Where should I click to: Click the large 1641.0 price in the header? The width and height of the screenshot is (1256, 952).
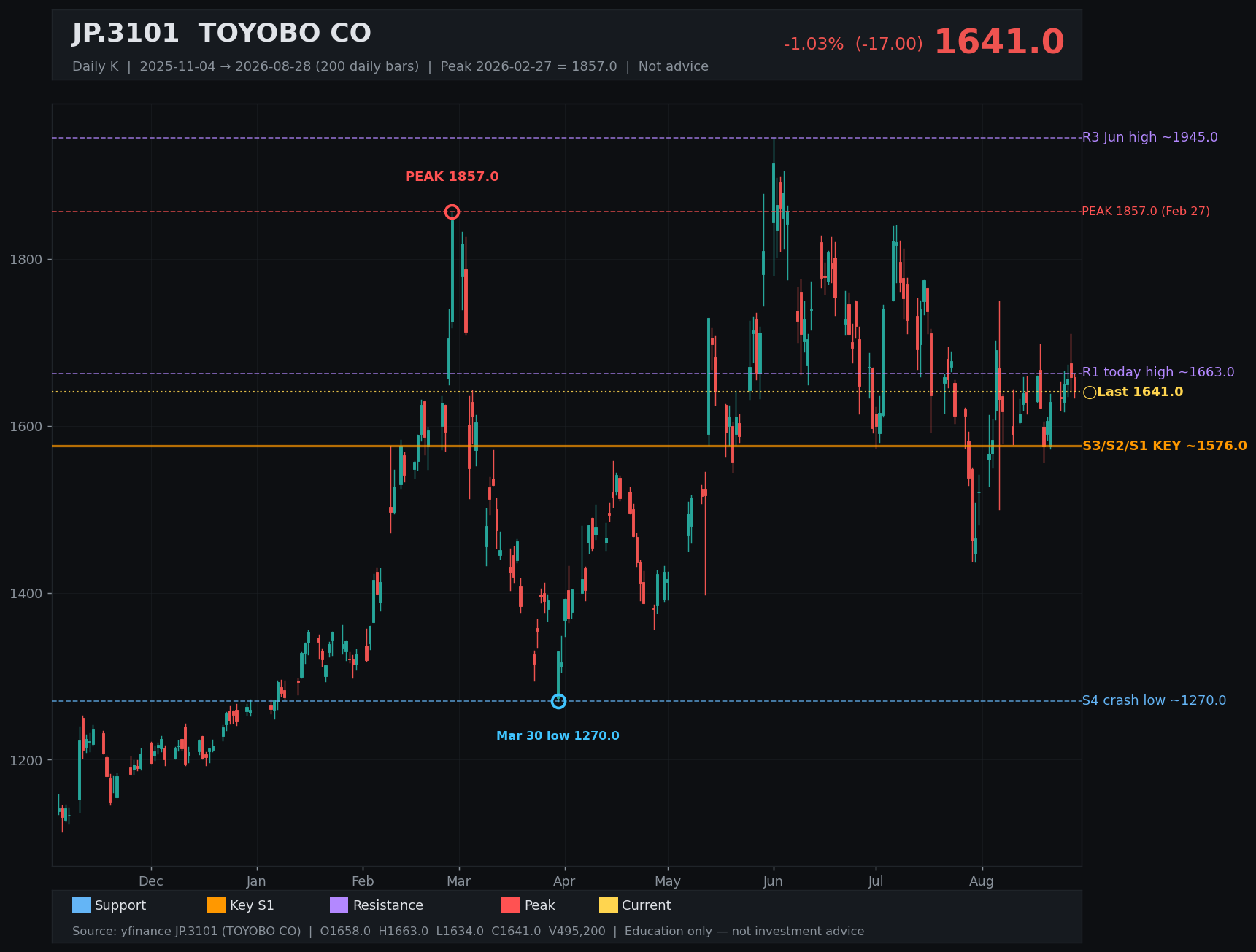point(999,42)
